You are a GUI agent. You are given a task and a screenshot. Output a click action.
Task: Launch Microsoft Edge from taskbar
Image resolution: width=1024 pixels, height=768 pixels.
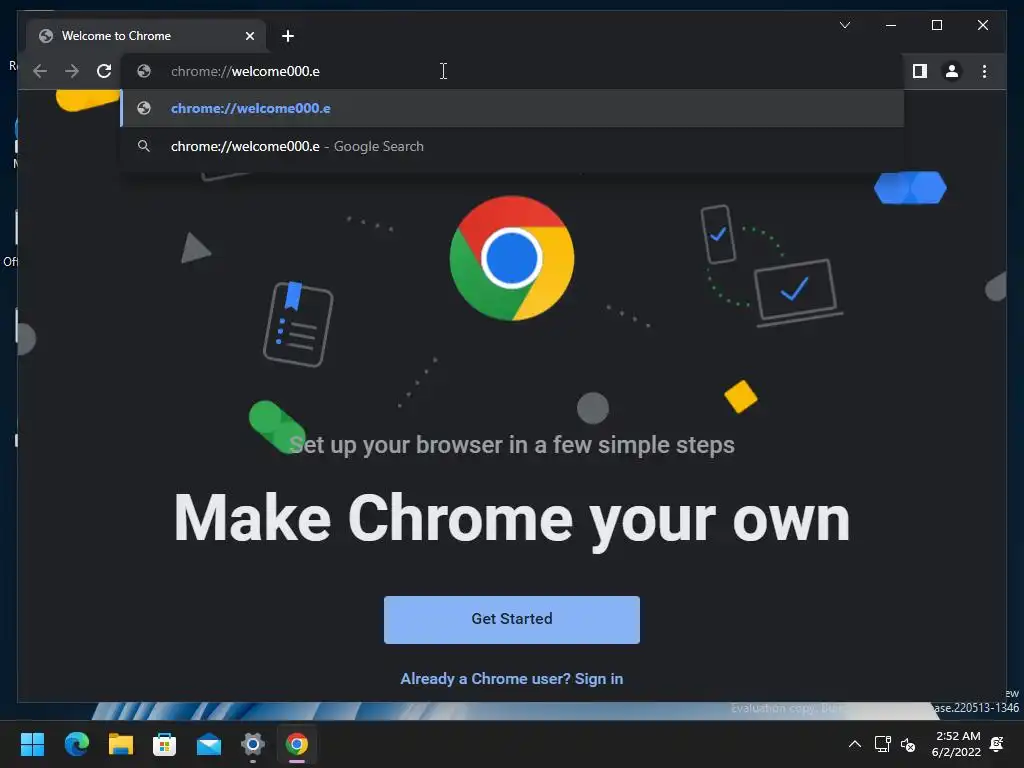[x=76, y=744]
